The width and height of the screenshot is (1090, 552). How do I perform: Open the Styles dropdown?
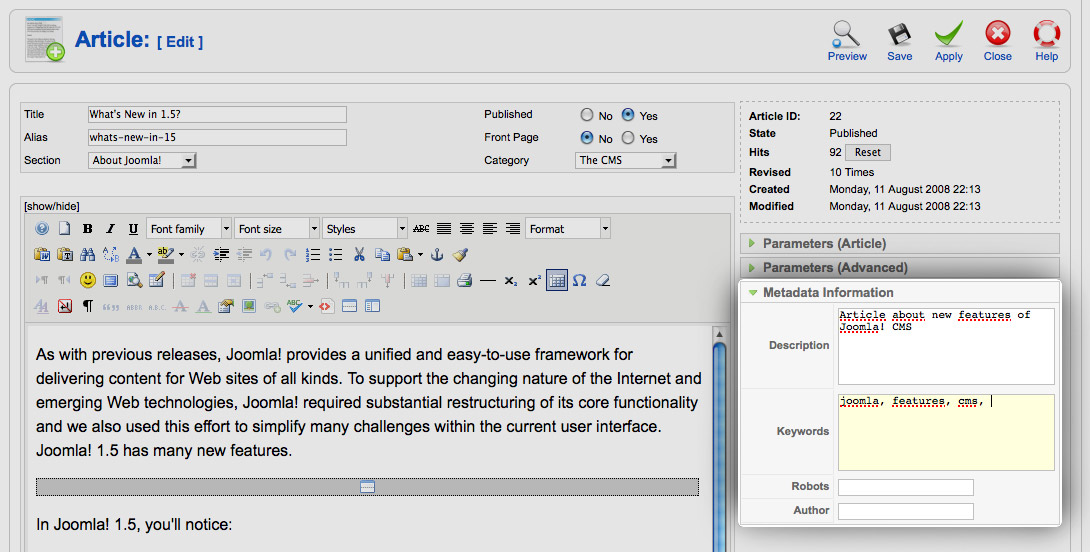(x=364, y=229)
